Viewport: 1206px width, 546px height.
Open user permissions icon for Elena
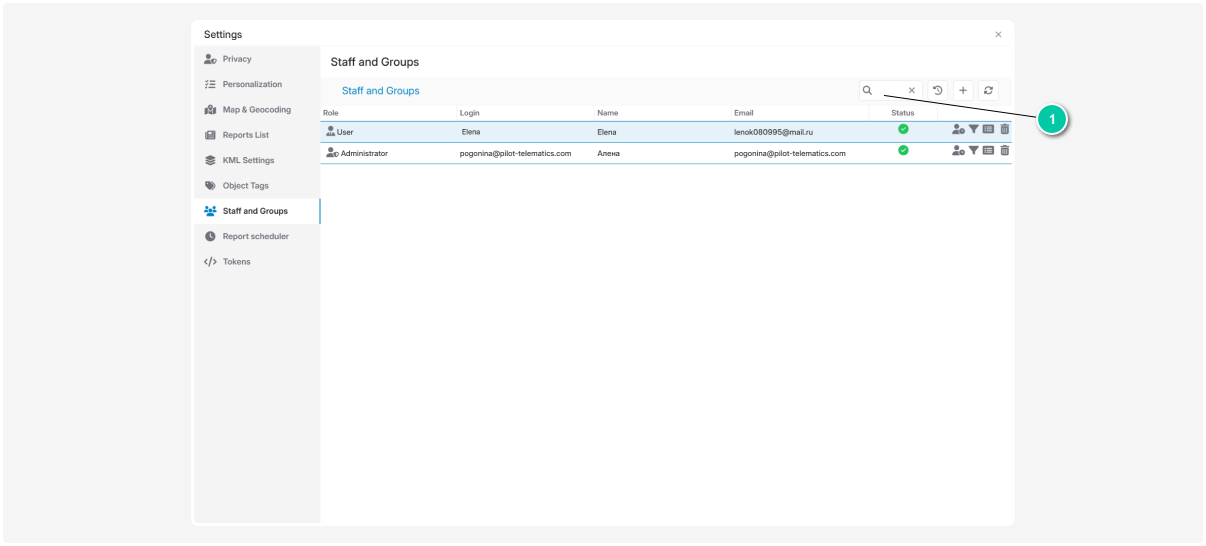958,129
